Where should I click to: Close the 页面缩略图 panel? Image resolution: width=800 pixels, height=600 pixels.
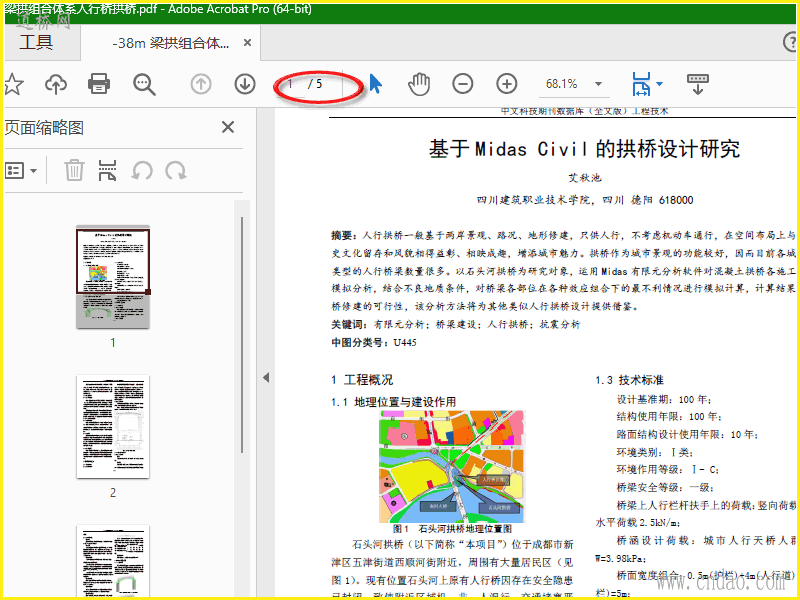point(228,127)
